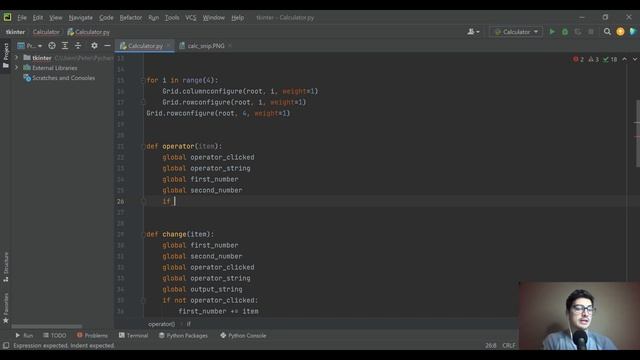Toggle the fold marker at if not operator_clicked
The height and width of the screenshot is (360, 640).
point(143,300)
